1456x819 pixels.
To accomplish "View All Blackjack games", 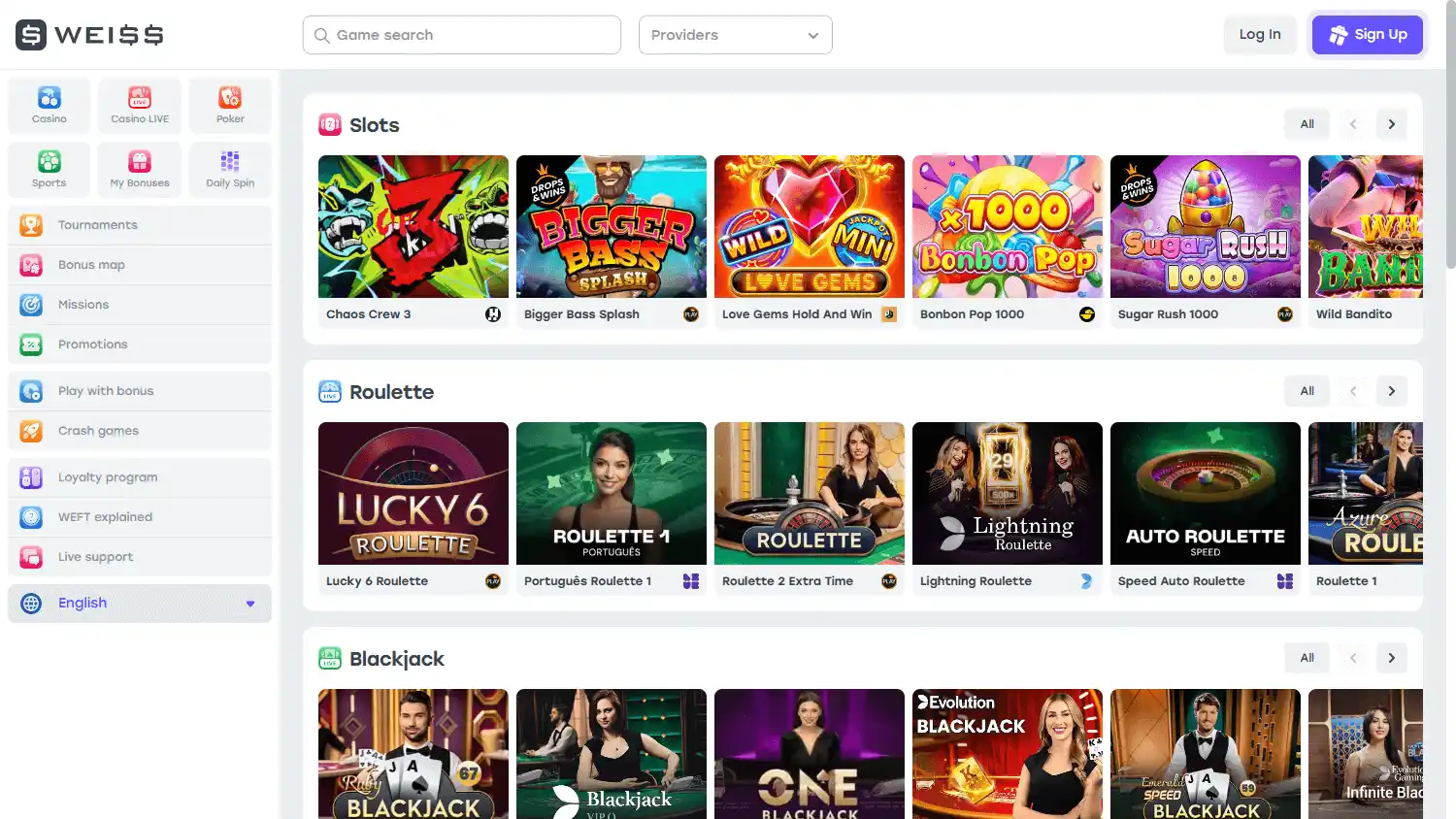I will [1307, 658].
